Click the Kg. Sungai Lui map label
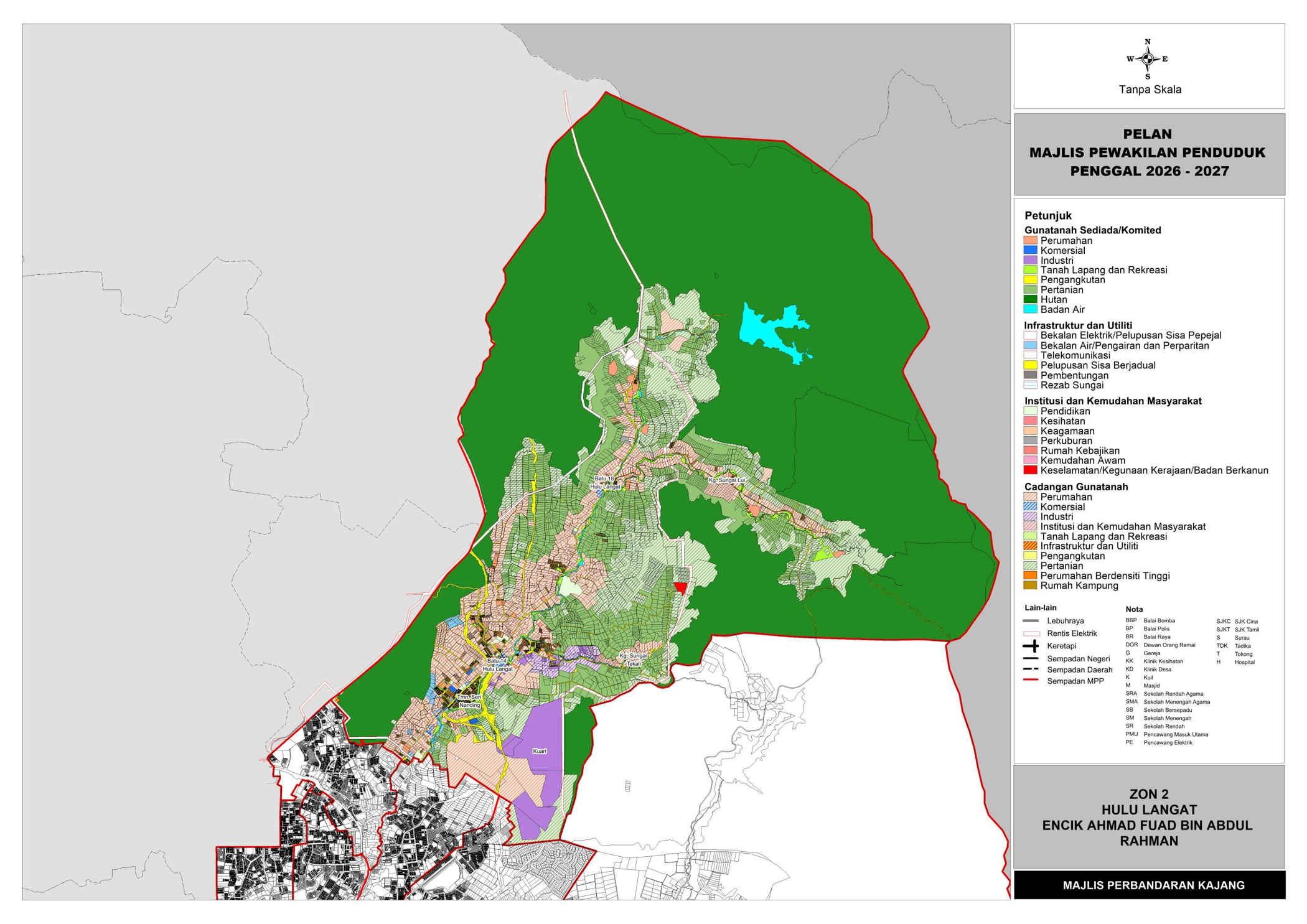This screenshot has height=924, width=1307. (x=726, y=480)
